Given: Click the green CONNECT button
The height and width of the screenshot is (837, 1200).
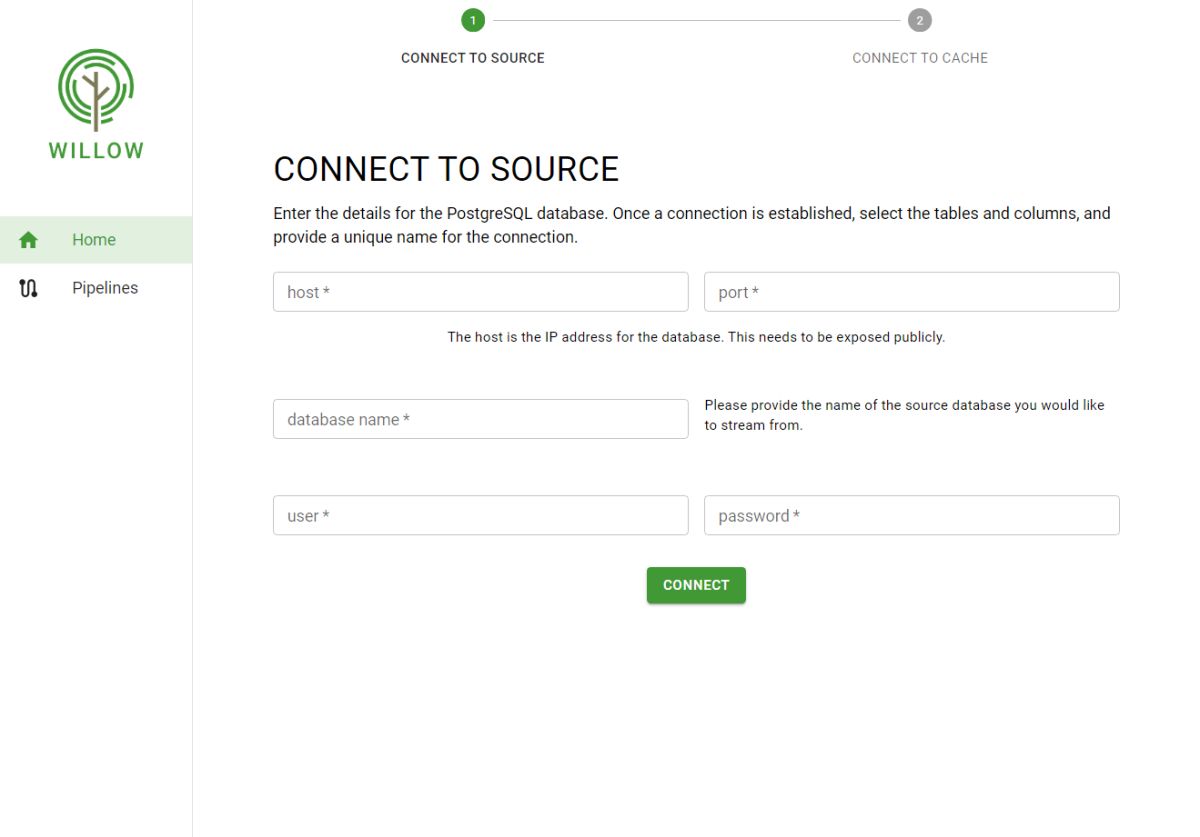Looking at the screenshot, I should (x=696, y=585).
